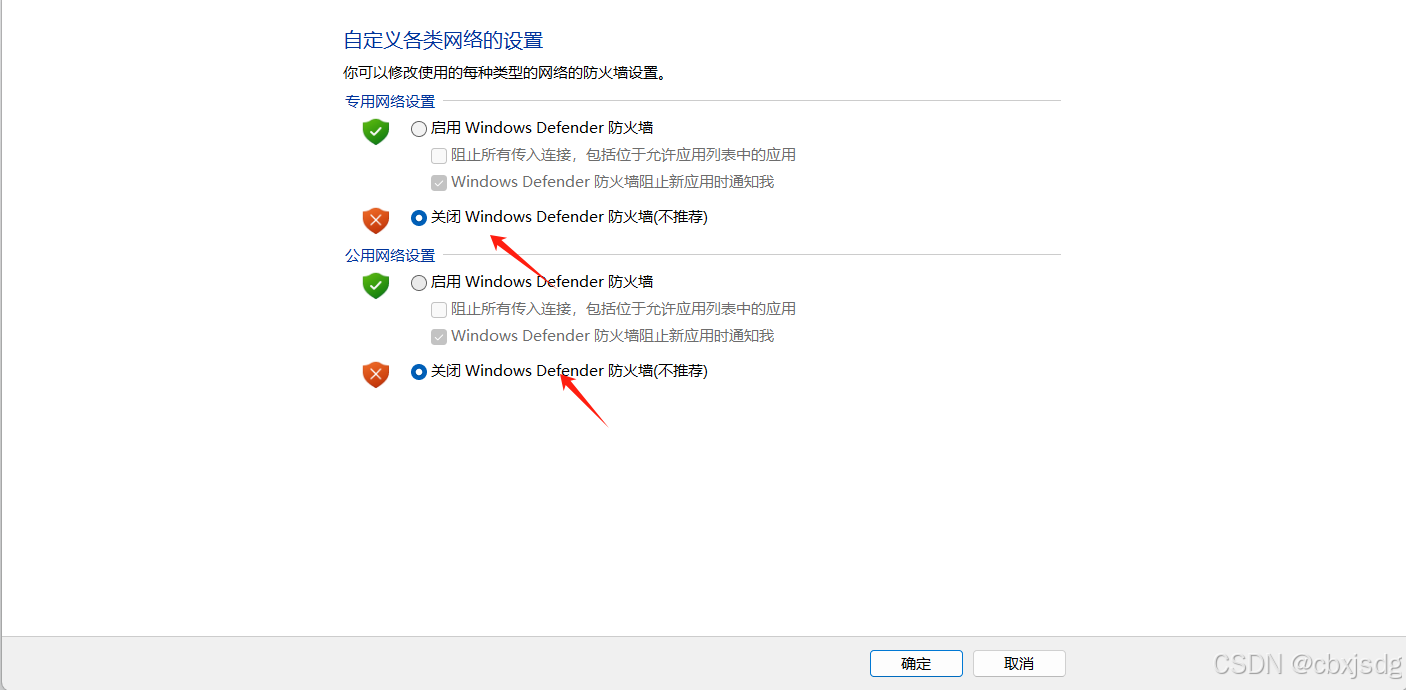
Task: Click the 公用网络设置 section label
Action: click(390, 256)
